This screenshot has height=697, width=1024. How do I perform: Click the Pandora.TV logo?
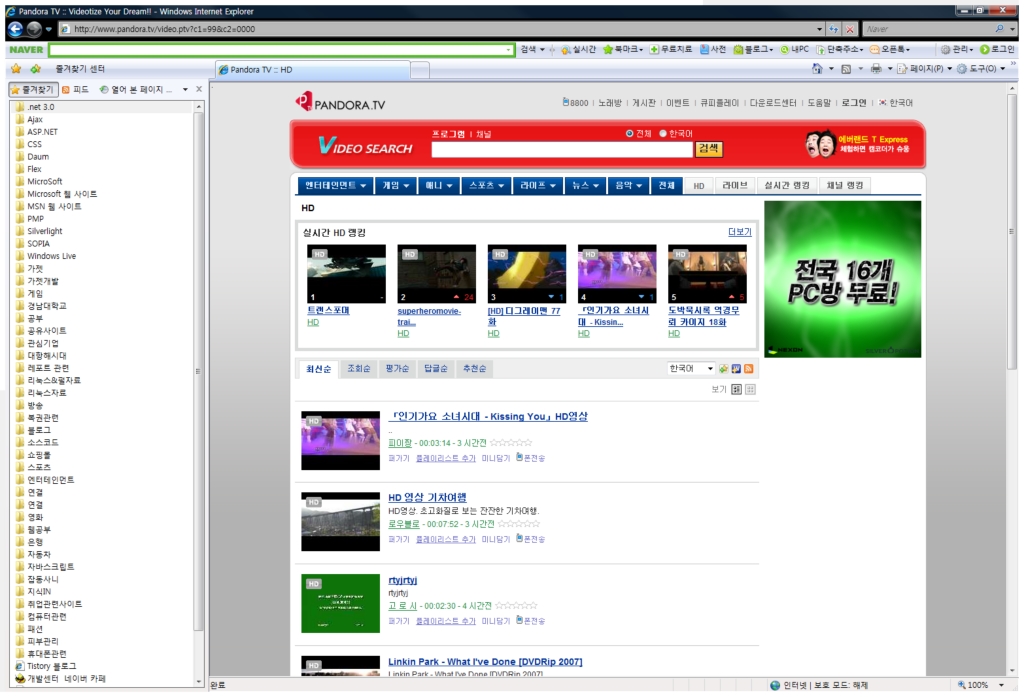pyautogui.click(x=340, y=102)
